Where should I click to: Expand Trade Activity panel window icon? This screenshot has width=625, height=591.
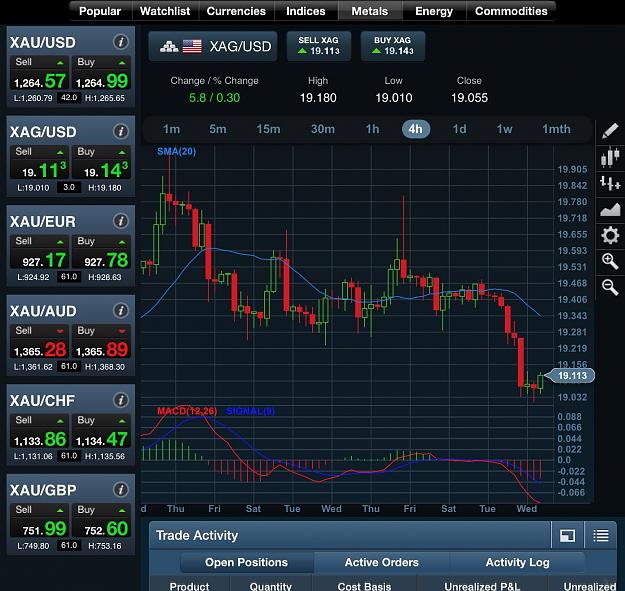click(x=567, y=536)
